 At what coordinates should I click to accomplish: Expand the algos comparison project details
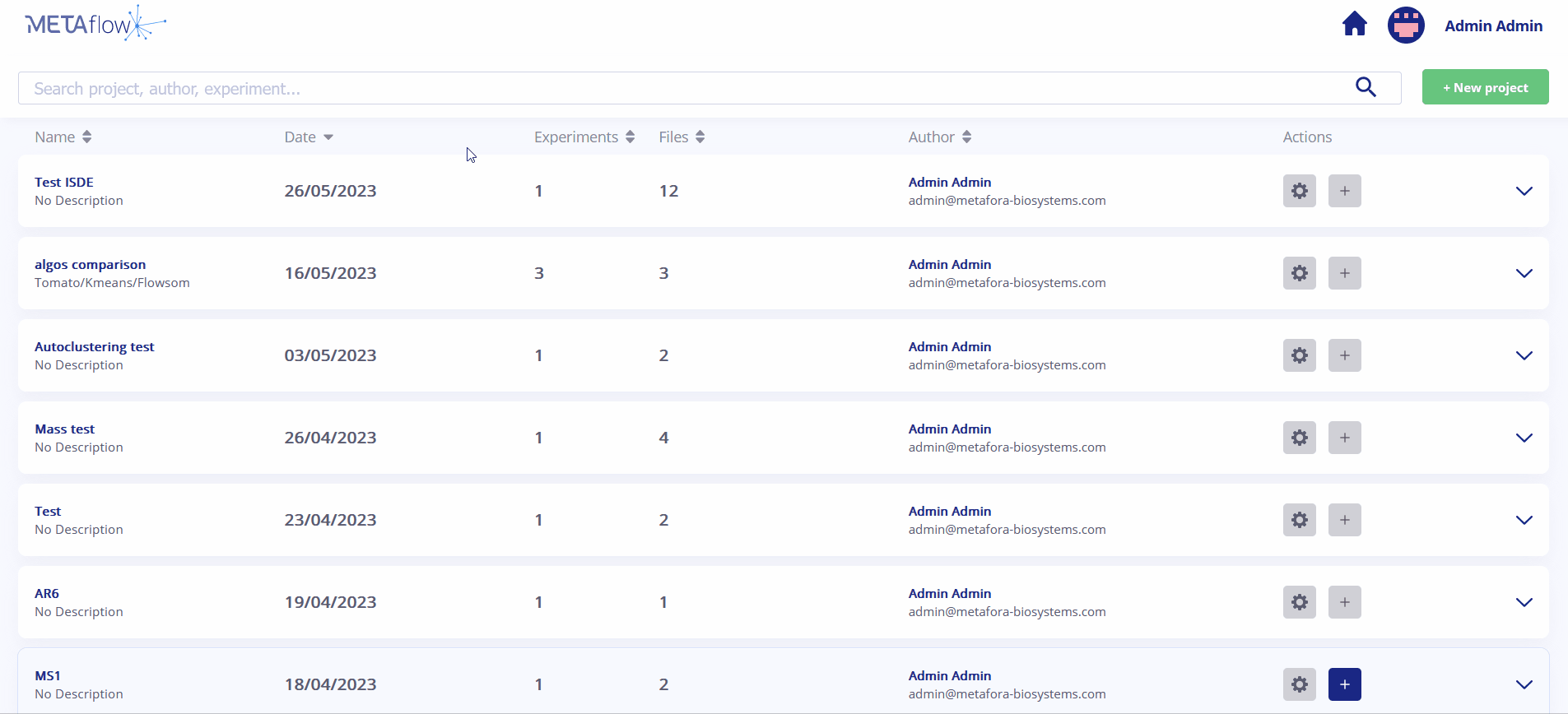[x=1524, y=273]
